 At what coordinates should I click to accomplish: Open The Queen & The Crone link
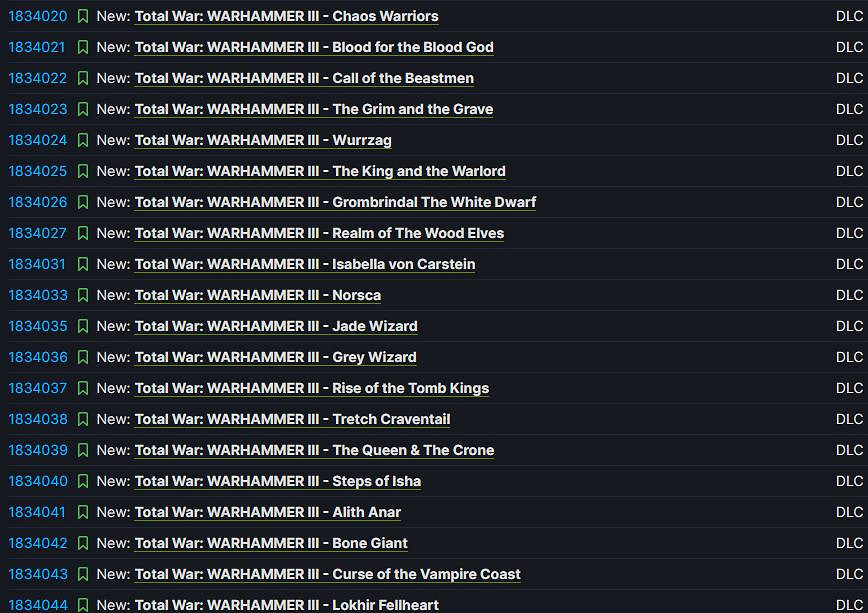click(x=314, y=450)
